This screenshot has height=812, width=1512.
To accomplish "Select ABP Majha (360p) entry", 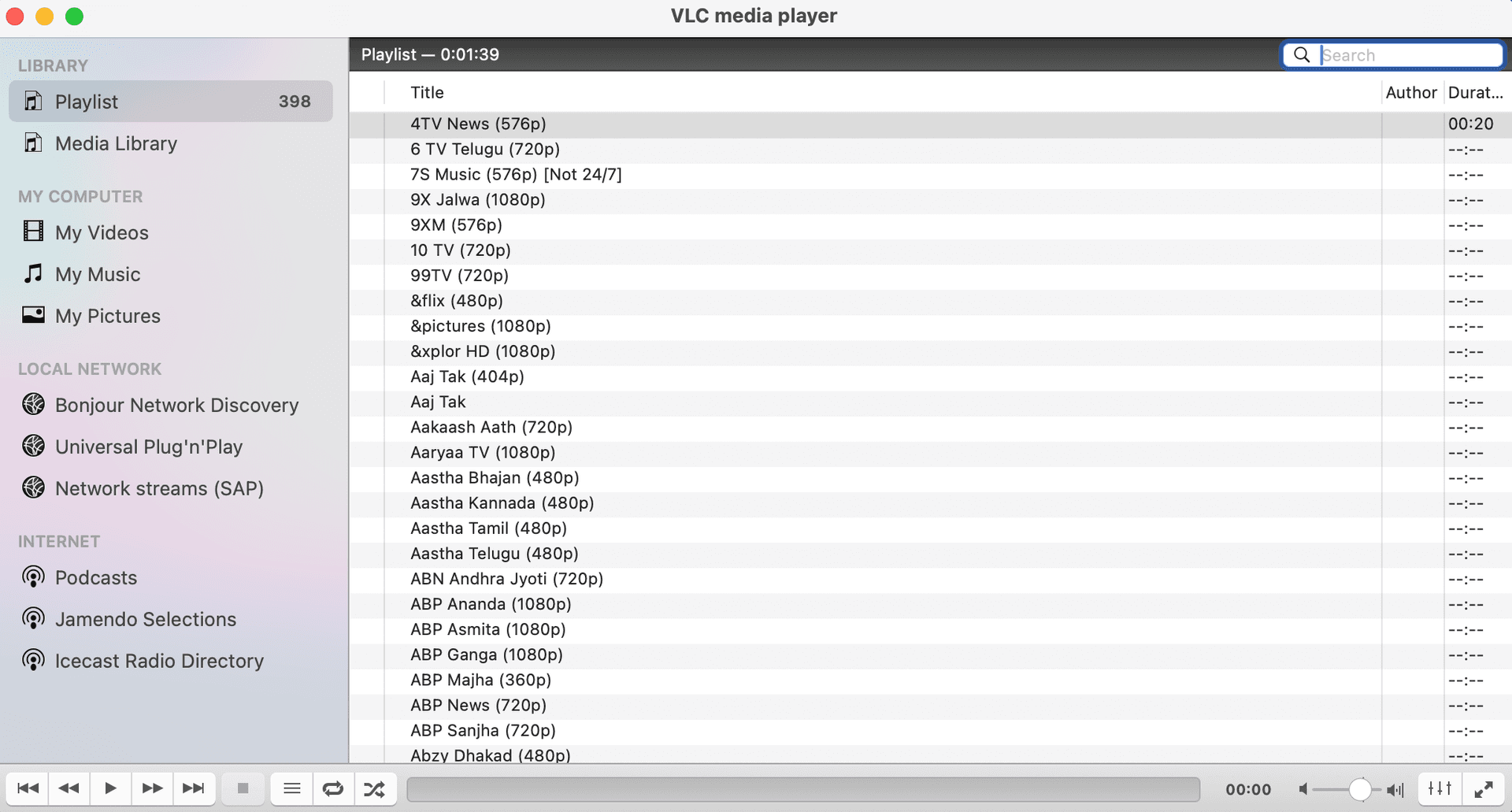I will point(930,680).
